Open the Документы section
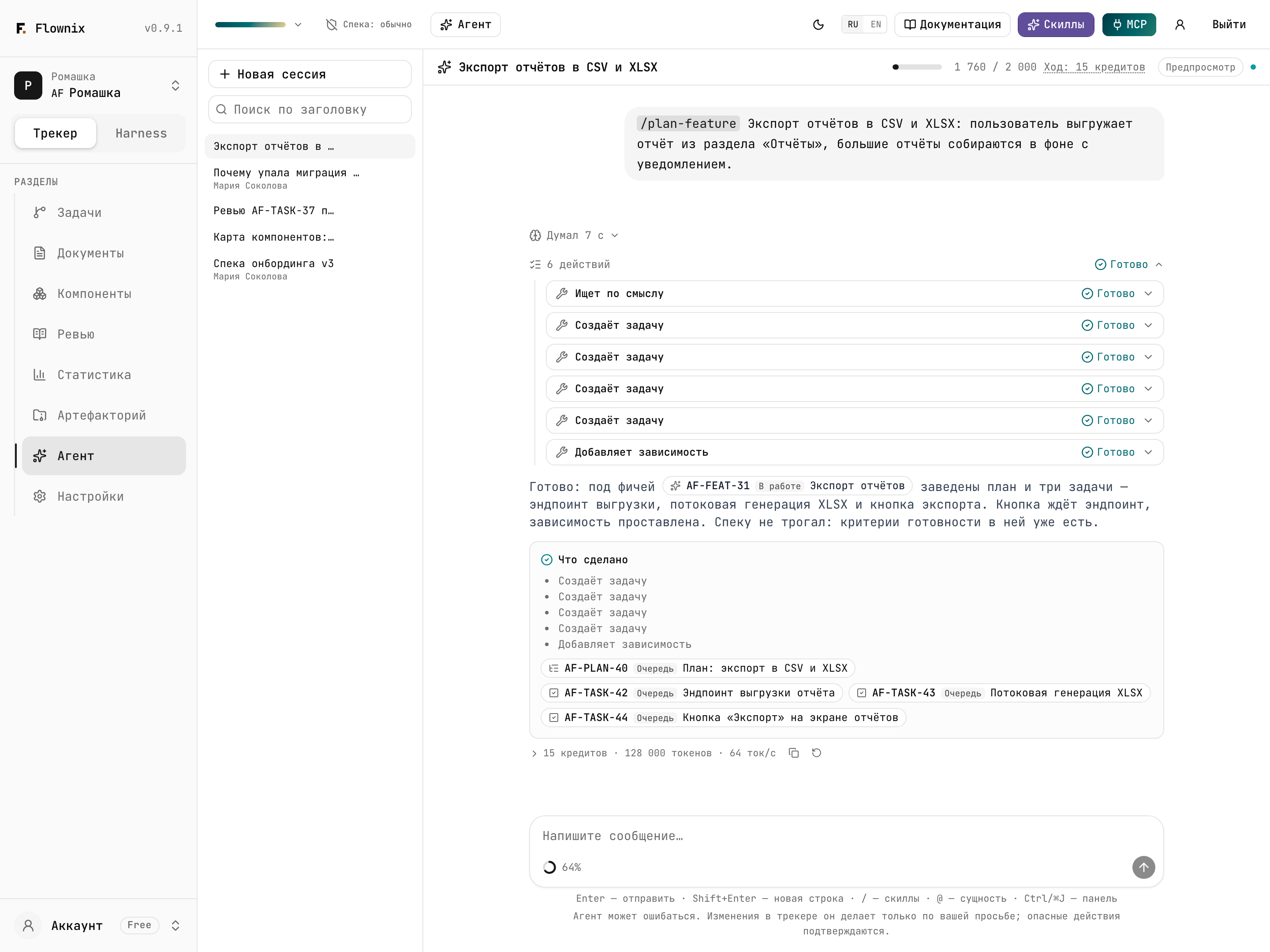 [104, 253]
